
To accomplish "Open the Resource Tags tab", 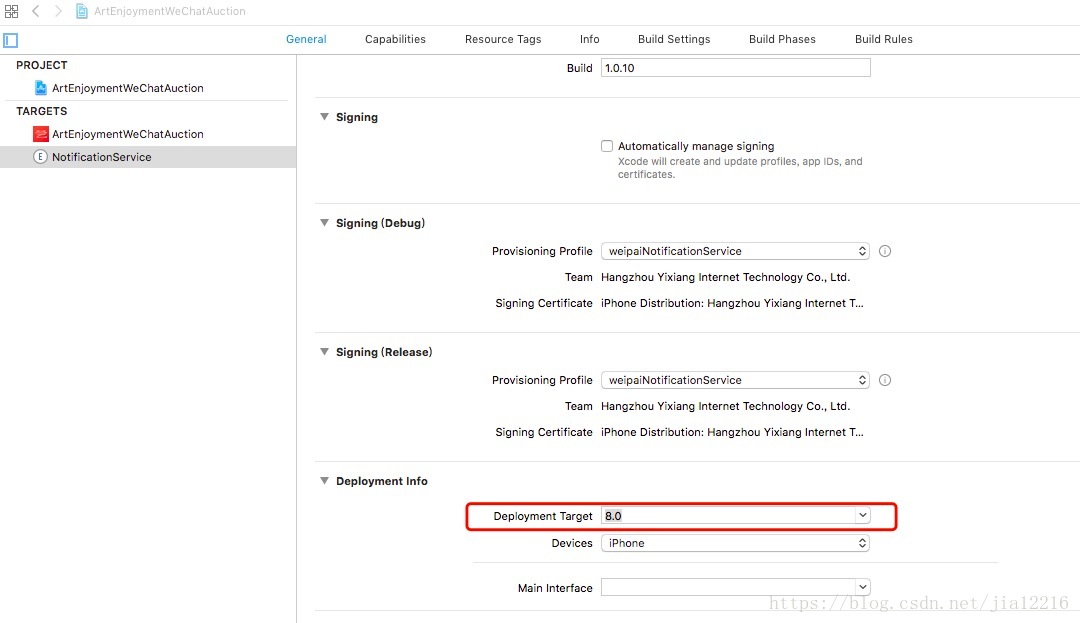I will (x=503, y=39).
